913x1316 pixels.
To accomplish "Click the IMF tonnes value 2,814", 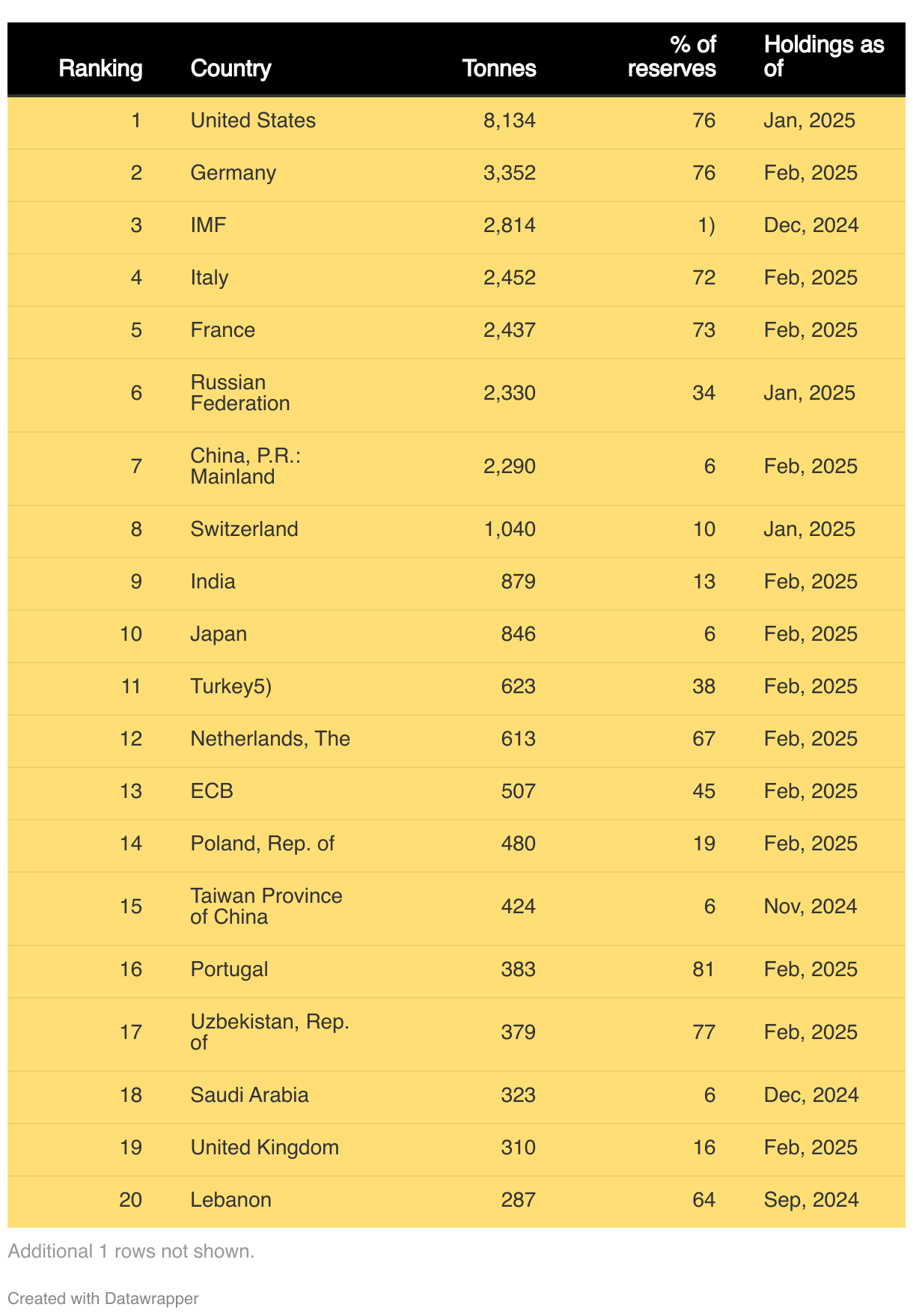I will pos(510,225).
